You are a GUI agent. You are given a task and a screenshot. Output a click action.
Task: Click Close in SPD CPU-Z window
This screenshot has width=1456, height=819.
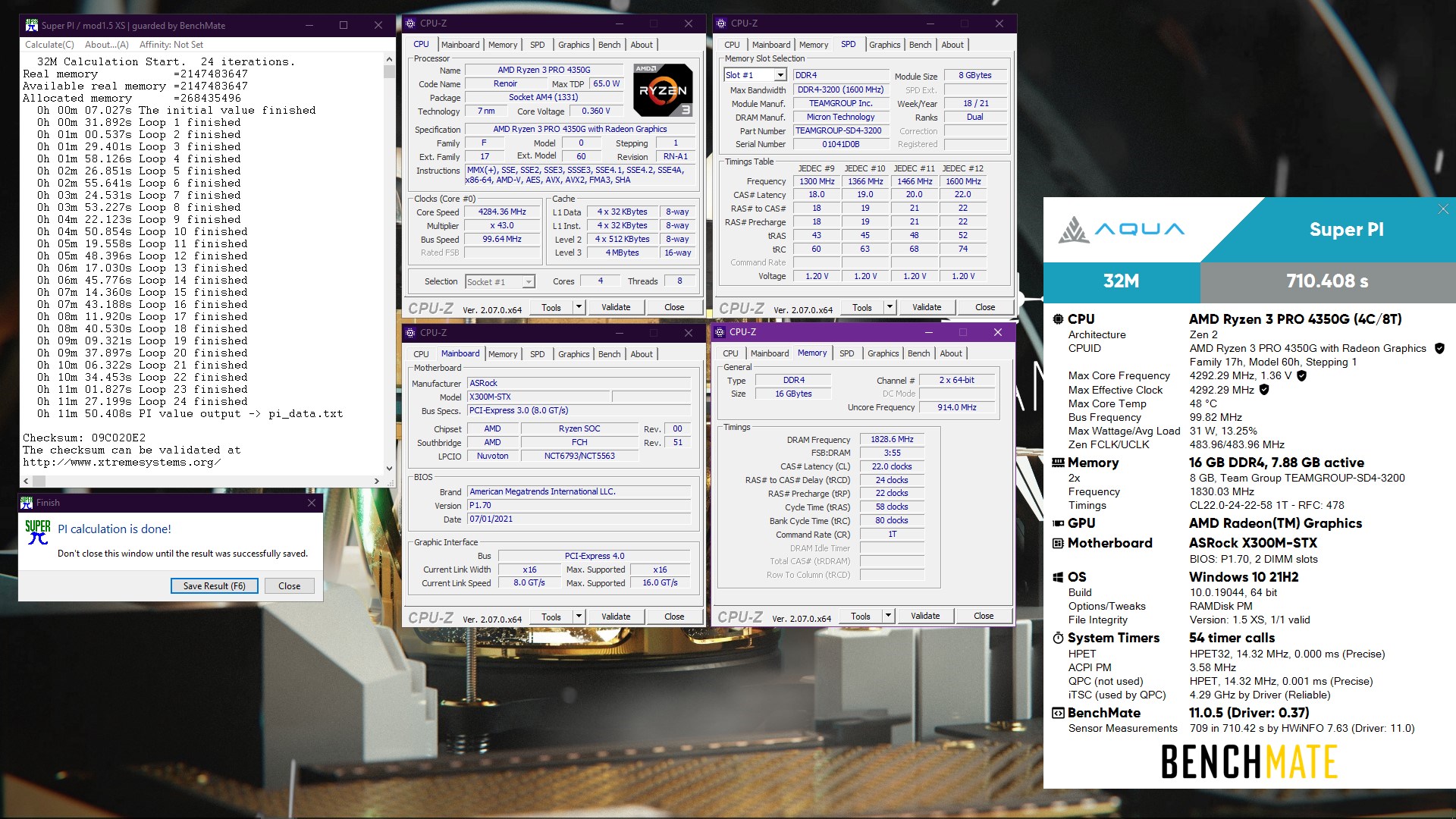[x=985, y=307]
